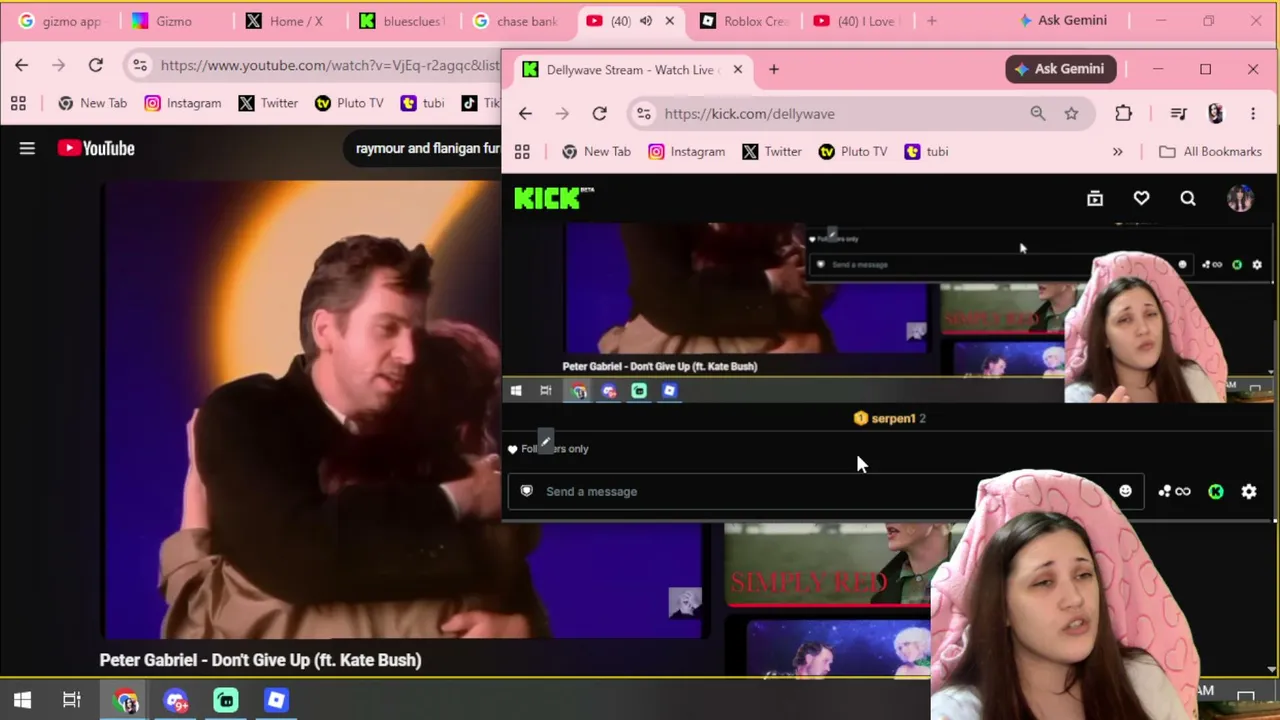1280x720 pixels.
Task: Expand hidden bookmarks chevron in Kick window
Action: click(x=1117, y=152)
